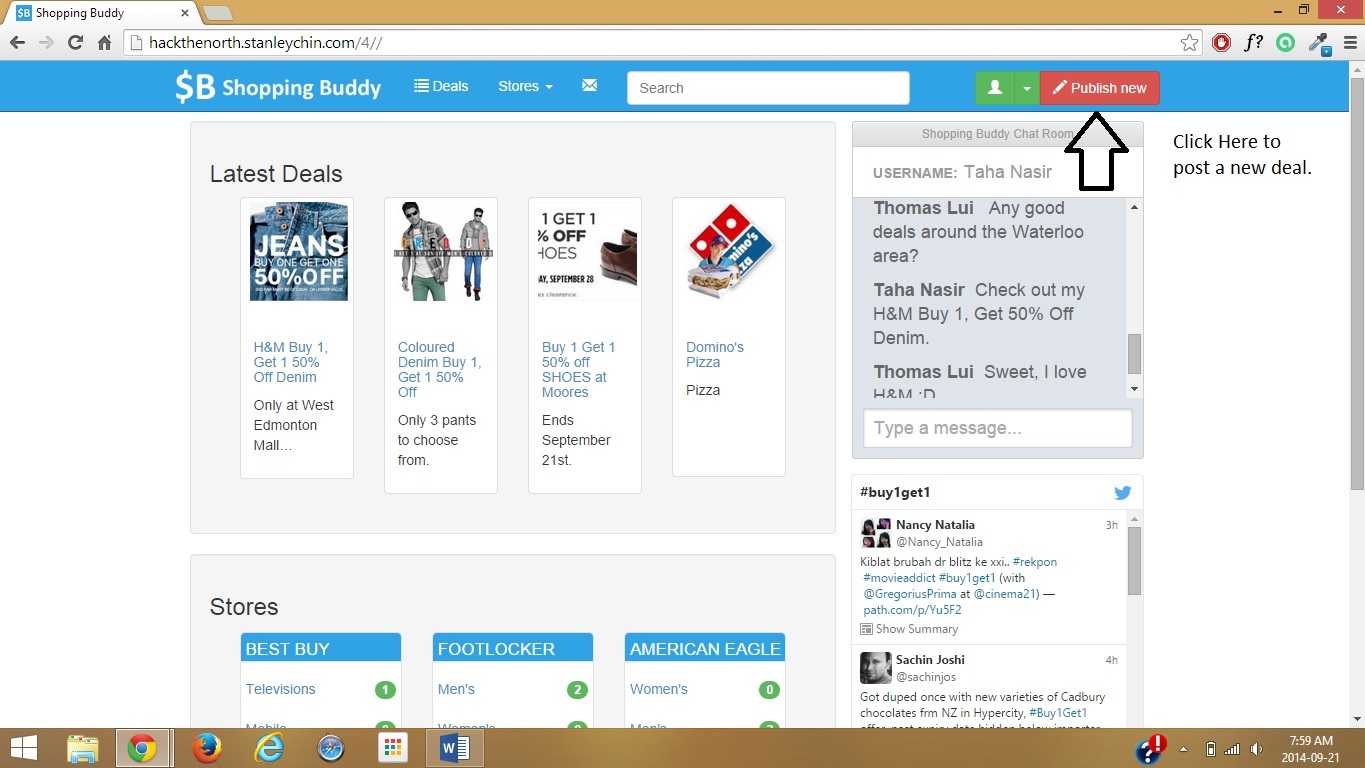Open the Twitter bird icon
The height and width of the screenshot is (768, 1365).
1123,493
